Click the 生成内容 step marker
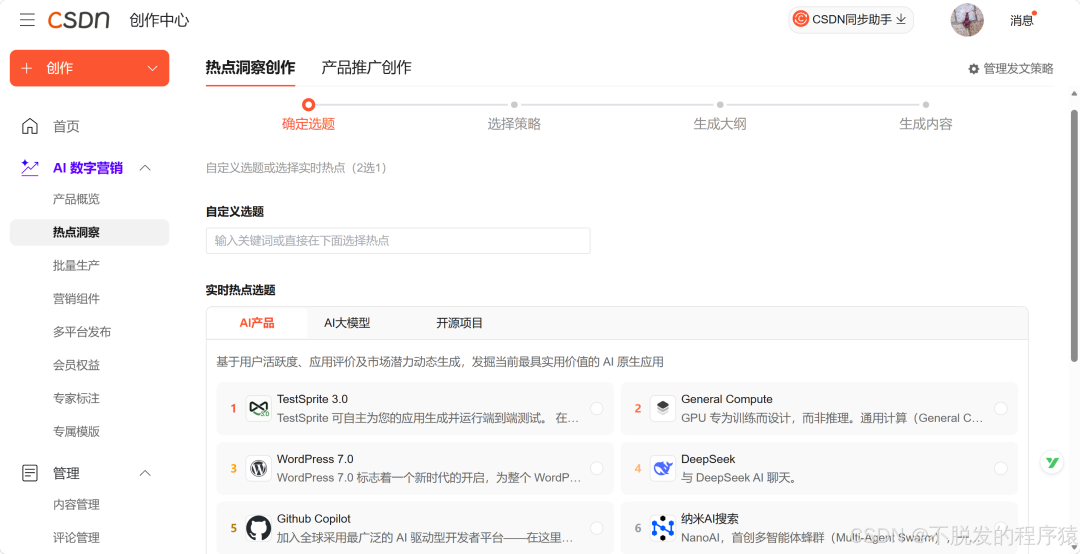Viewport: 1080px width, 554px height. click(x=926, y=105)
